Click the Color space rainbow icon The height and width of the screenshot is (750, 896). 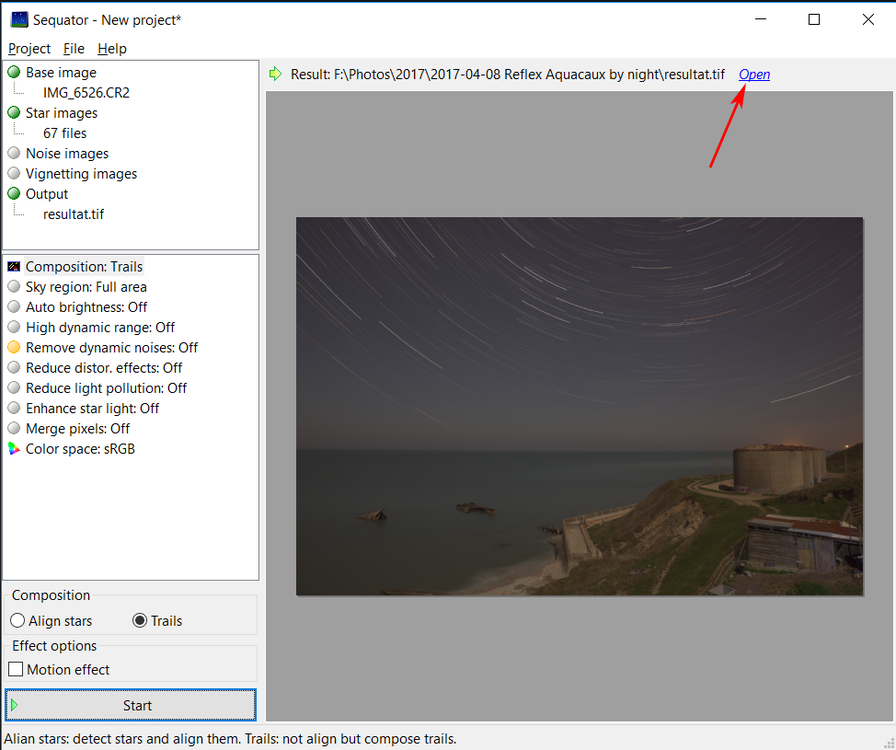(x=14, y=449)
